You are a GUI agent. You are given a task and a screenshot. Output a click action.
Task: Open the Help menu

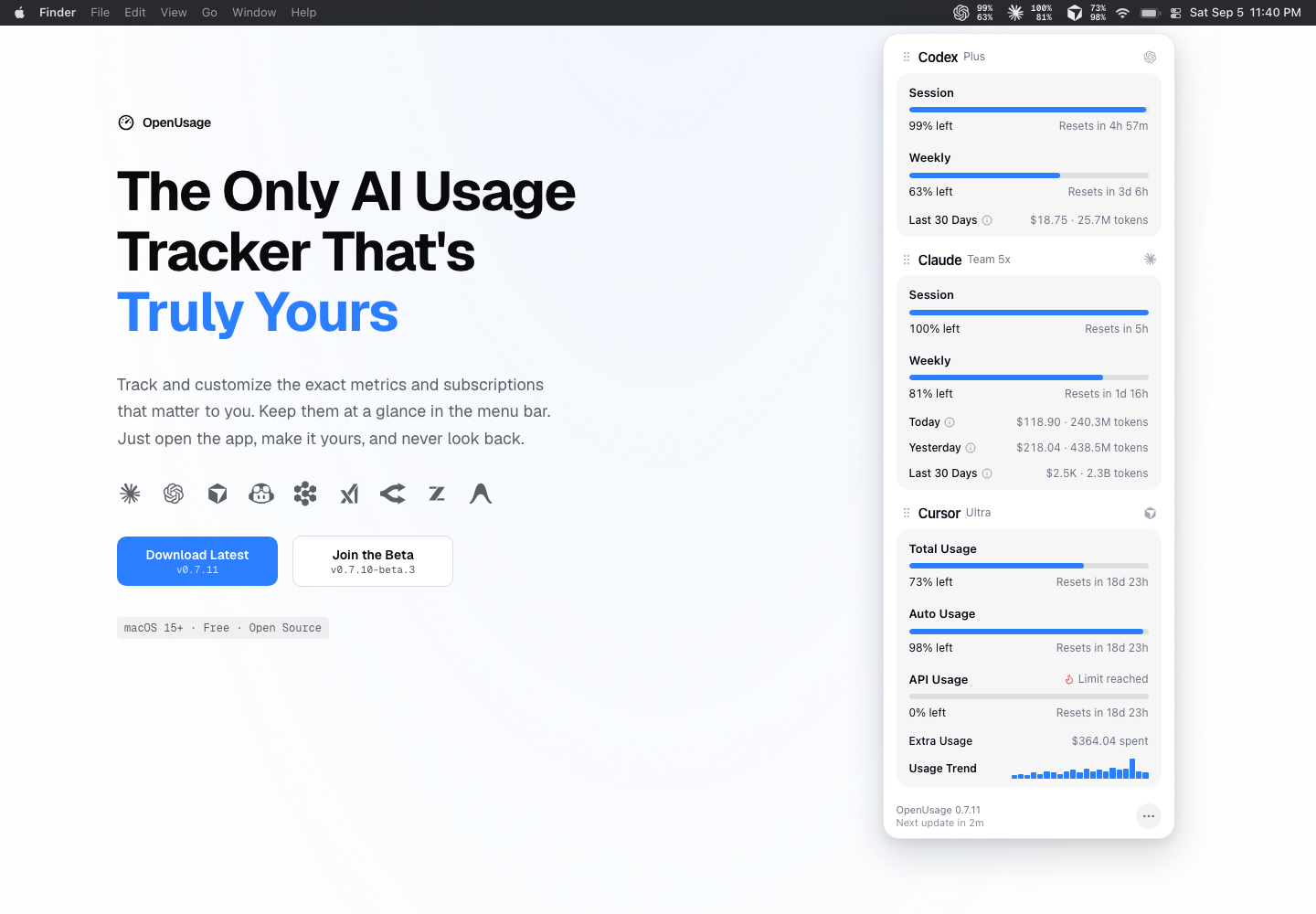coord(303,13)
